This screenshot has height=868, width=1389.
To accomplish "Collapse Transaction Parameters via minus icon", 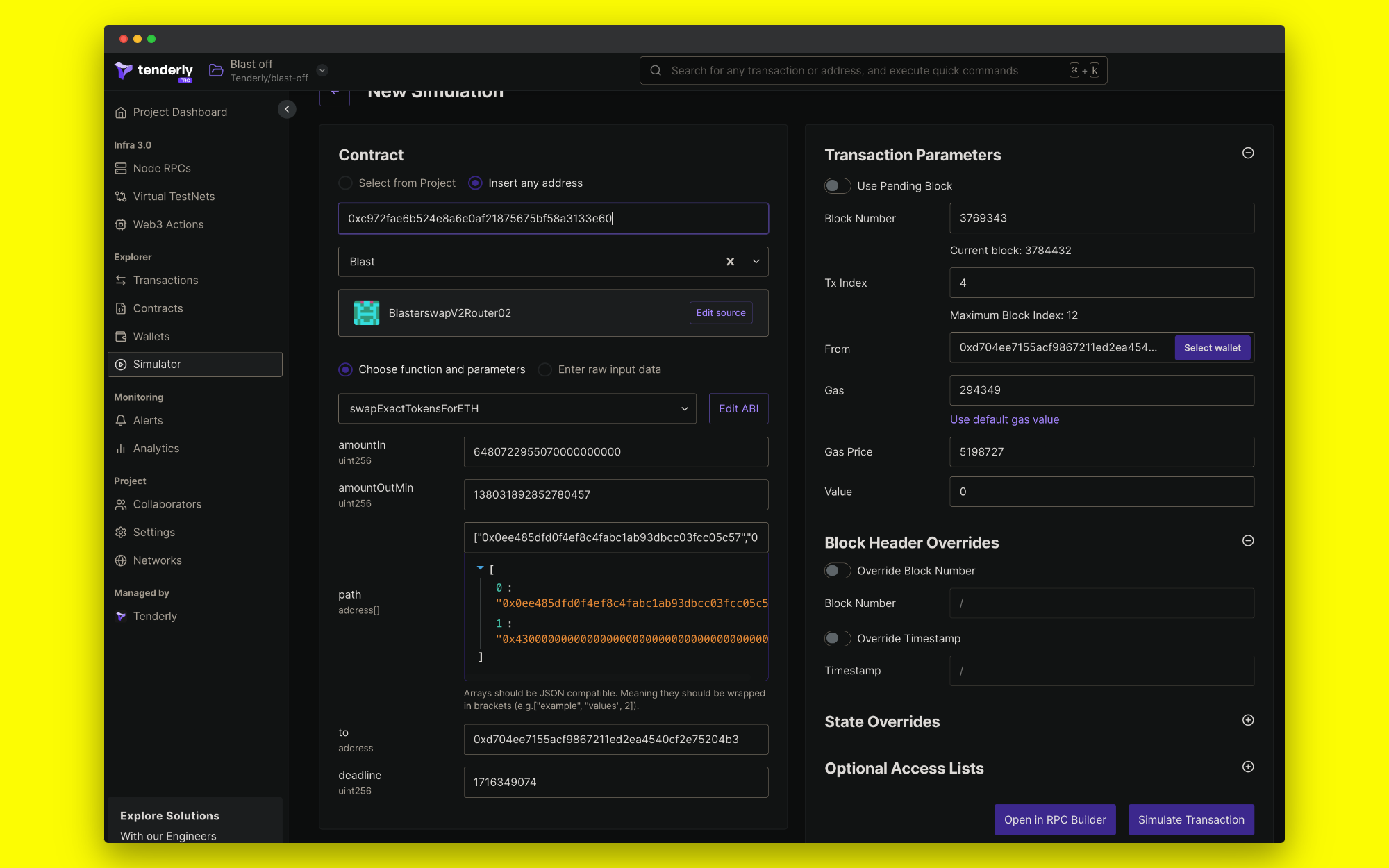I will pyautogui.click(x=1248, y=153).
